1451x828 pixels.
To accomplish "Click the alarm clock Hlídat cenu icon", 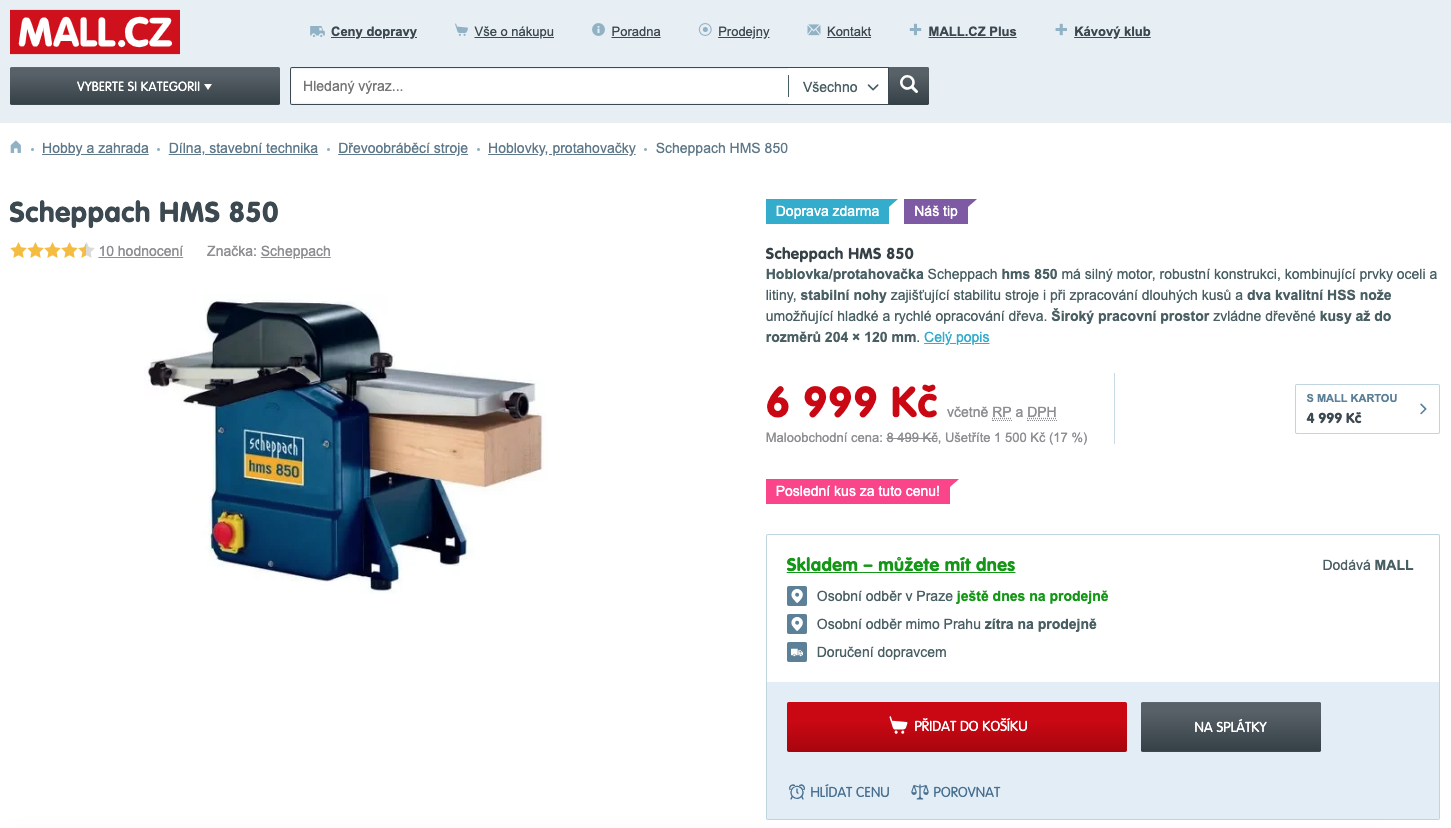I will [x=797, y=792].
